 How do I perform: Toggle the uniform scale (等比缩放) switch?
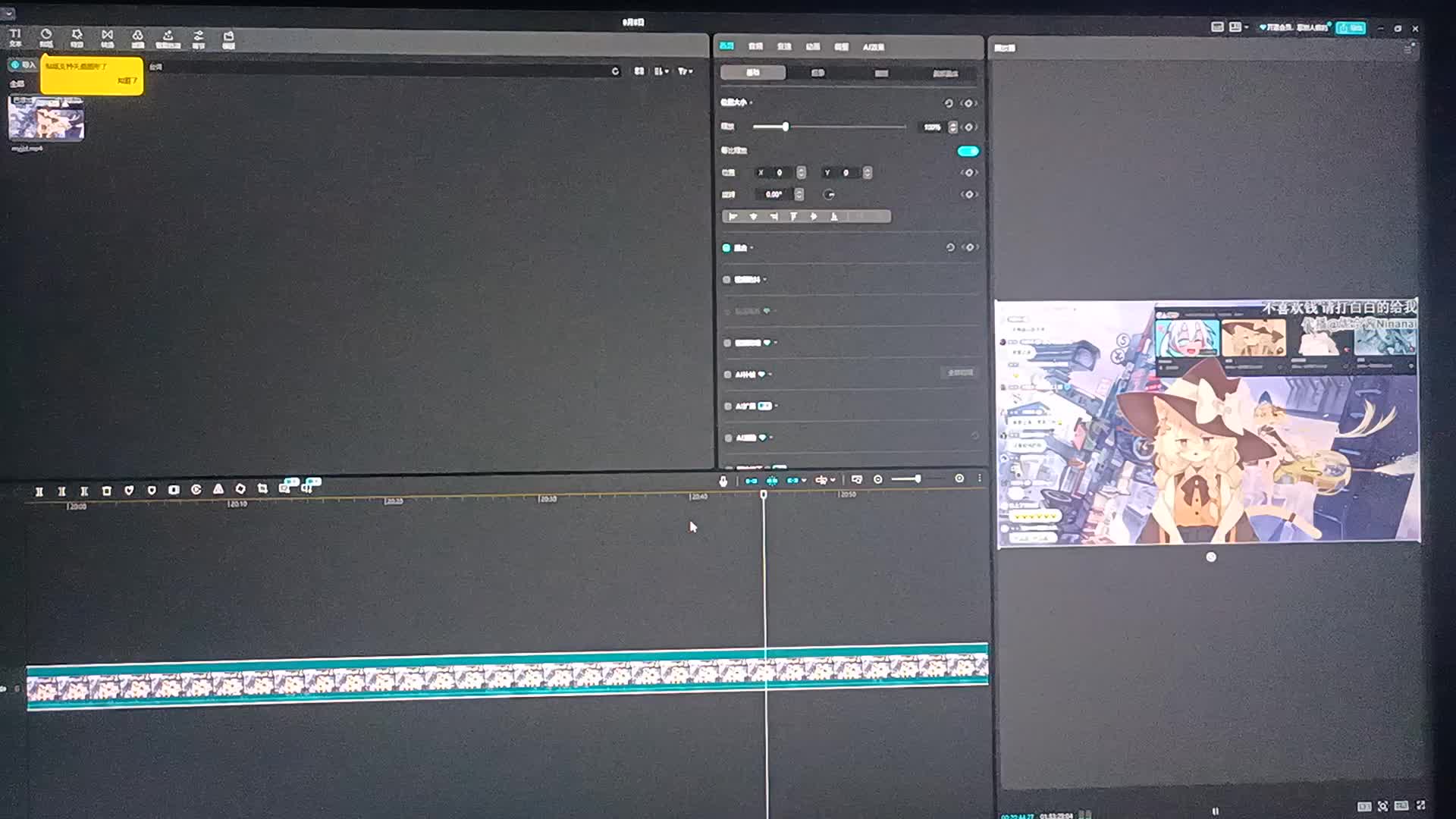click(968, 151)
